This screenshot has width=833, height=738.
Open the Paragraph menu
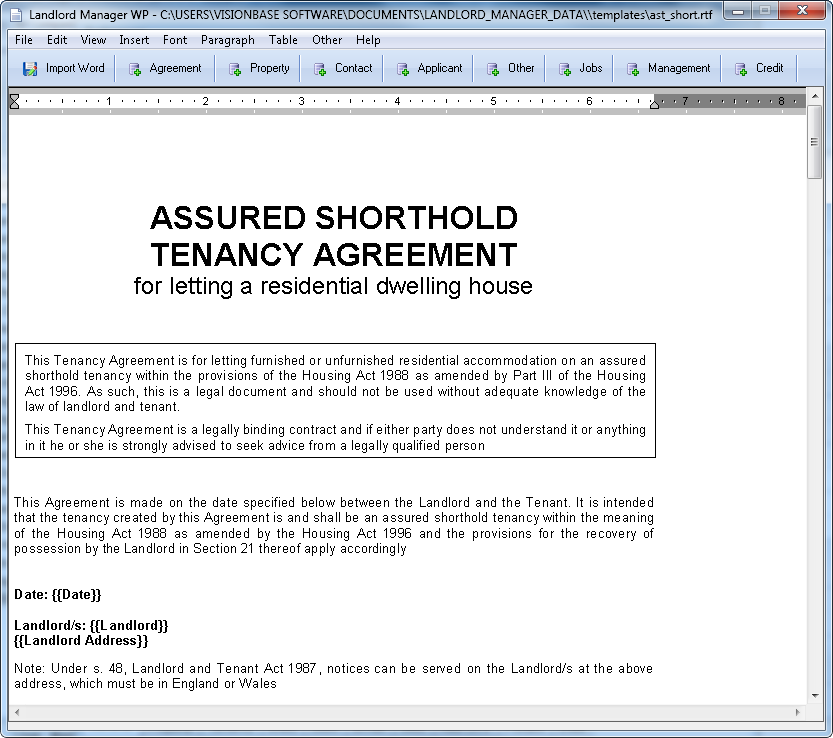click(227, 40)
